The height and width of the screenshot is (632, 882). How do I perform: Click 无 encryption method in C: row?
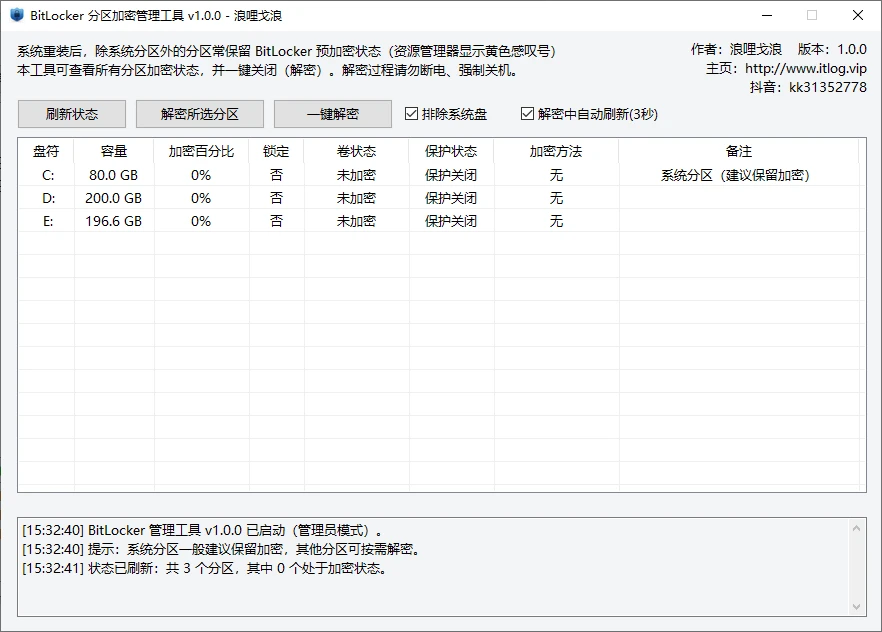tap(556, 175)
